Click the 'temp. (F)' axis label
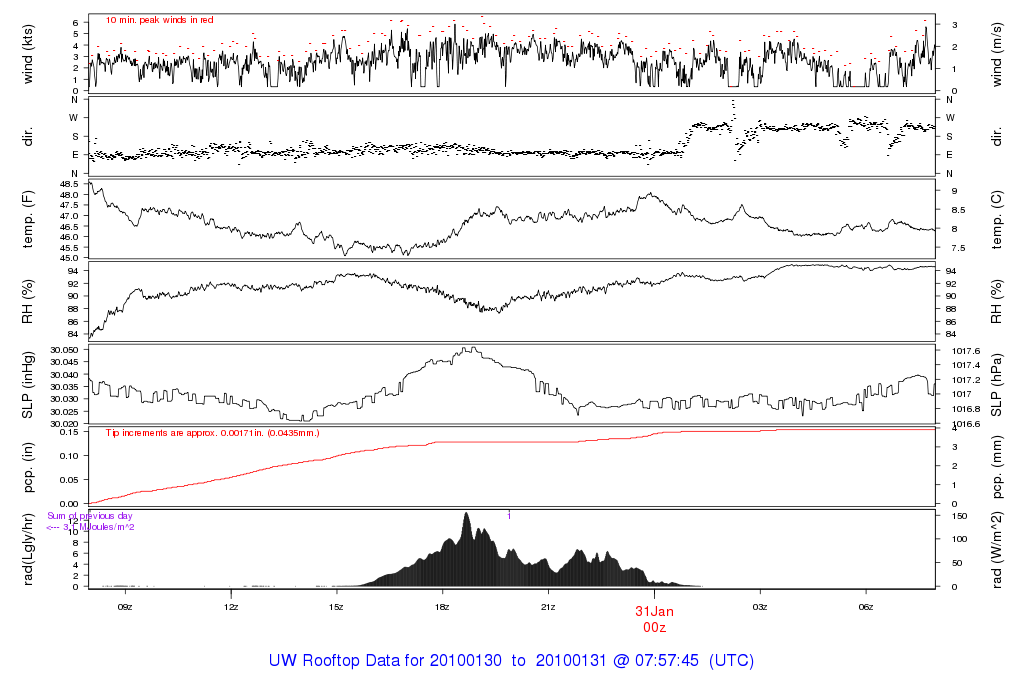The width and height of the screenshot is (1024, 700). pyautogui.click(x=27, y=219)
